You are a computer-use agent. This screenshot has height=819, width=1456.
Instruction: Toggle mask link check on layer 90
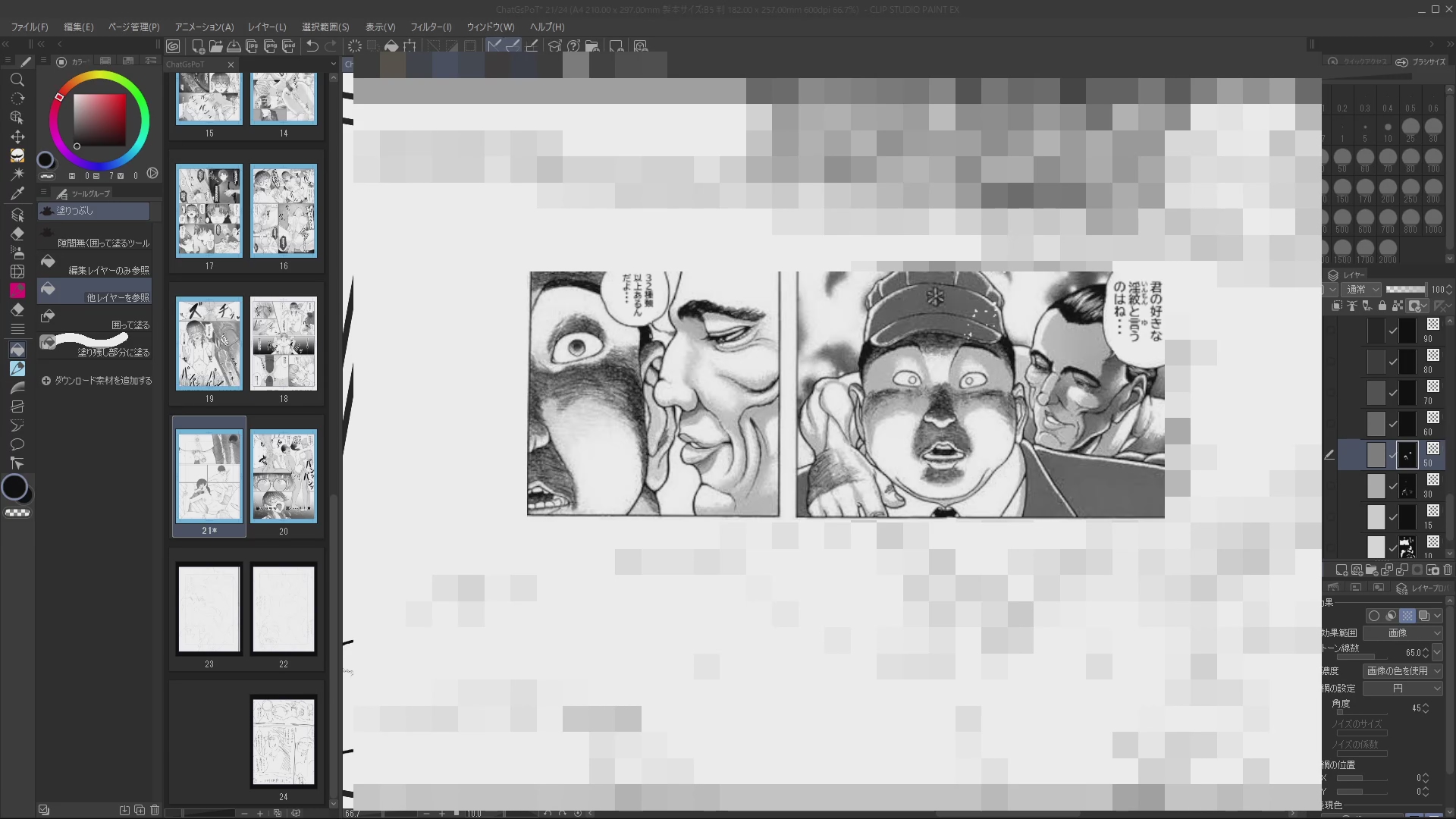coord(1392,331)
